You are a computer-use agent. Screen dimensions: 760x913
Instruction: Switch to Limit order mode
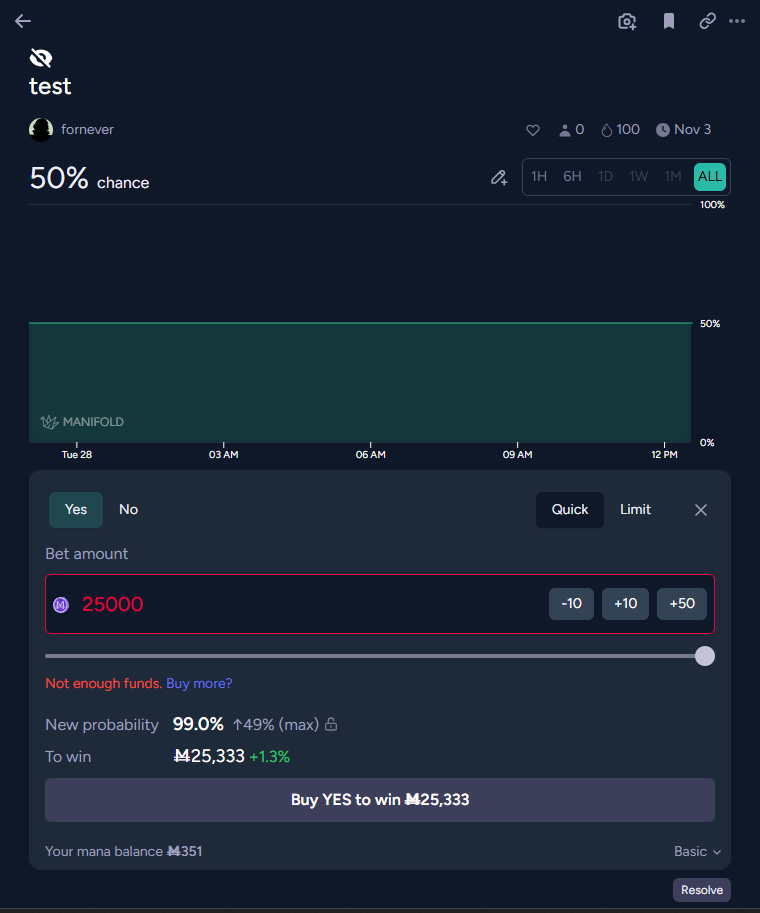635,509
